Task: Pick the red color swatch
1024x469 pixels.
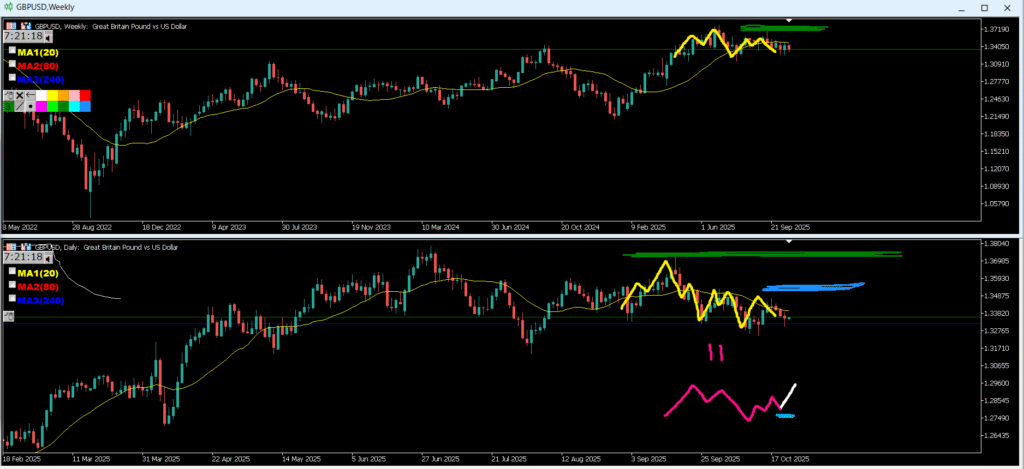Action: (x=85, y=94)
